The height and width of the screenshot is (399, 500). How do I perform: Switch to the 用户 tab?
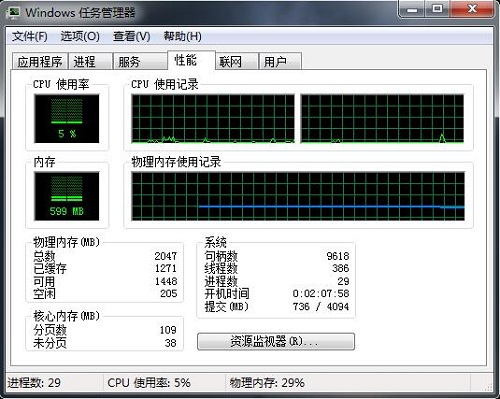[x=281, y=61]
